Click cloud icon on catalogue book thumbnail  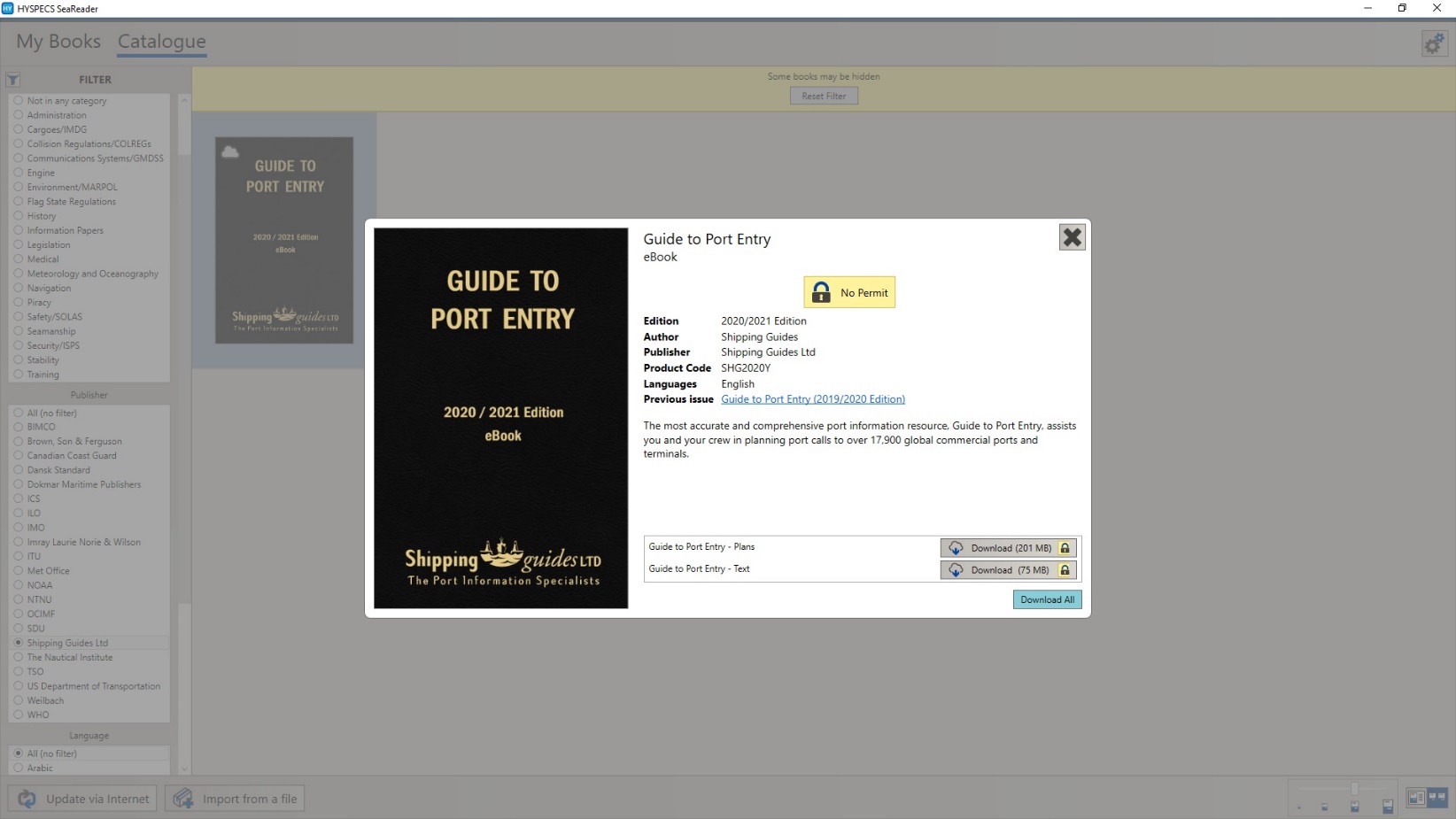(230, 151)
